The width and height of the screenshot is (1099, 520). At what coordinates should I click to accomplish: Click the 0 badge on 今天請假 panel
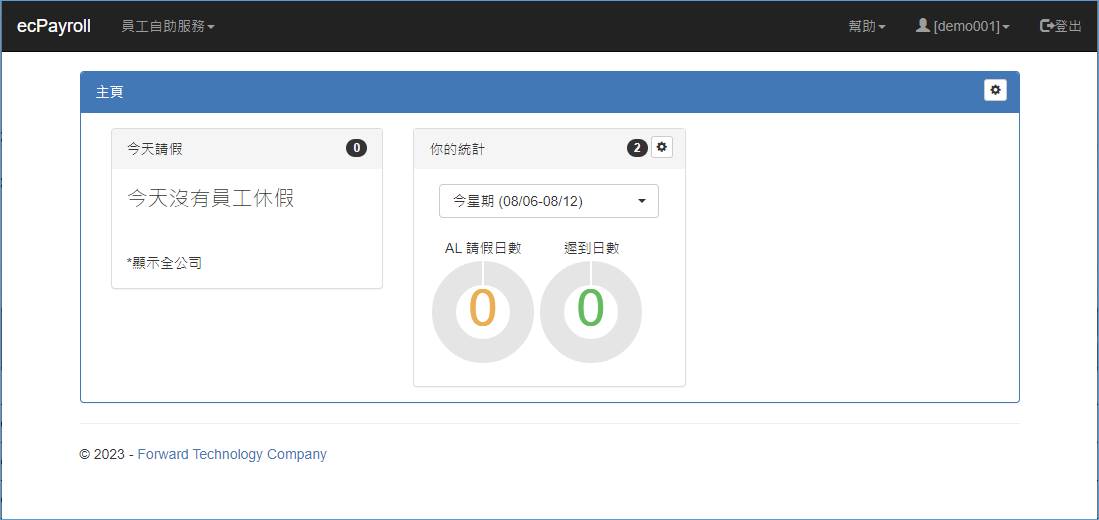pyautogui.click(x=356, y=148)
